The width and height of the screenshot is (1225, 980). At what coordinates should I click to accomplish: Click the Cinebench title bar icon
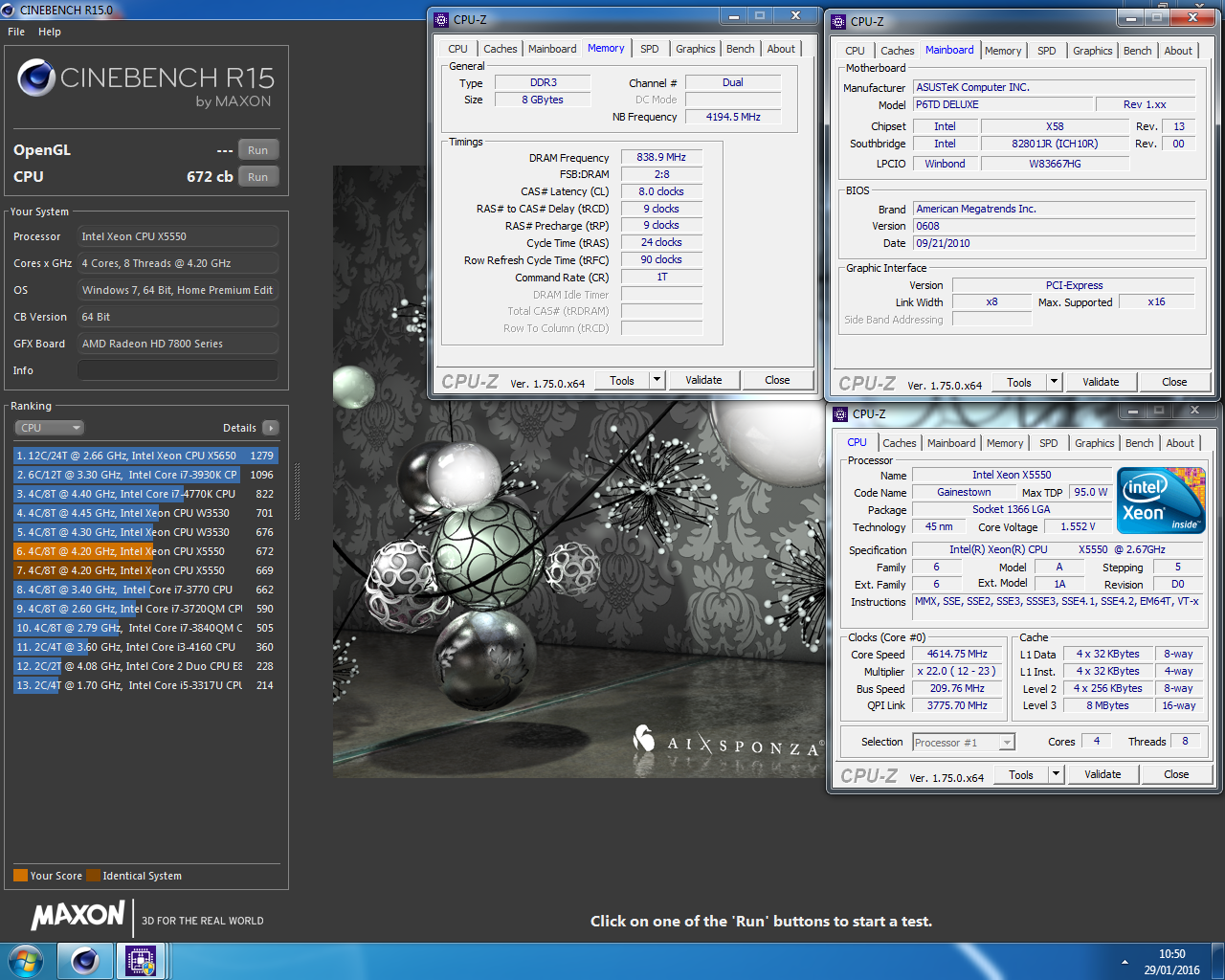(10, 10)
